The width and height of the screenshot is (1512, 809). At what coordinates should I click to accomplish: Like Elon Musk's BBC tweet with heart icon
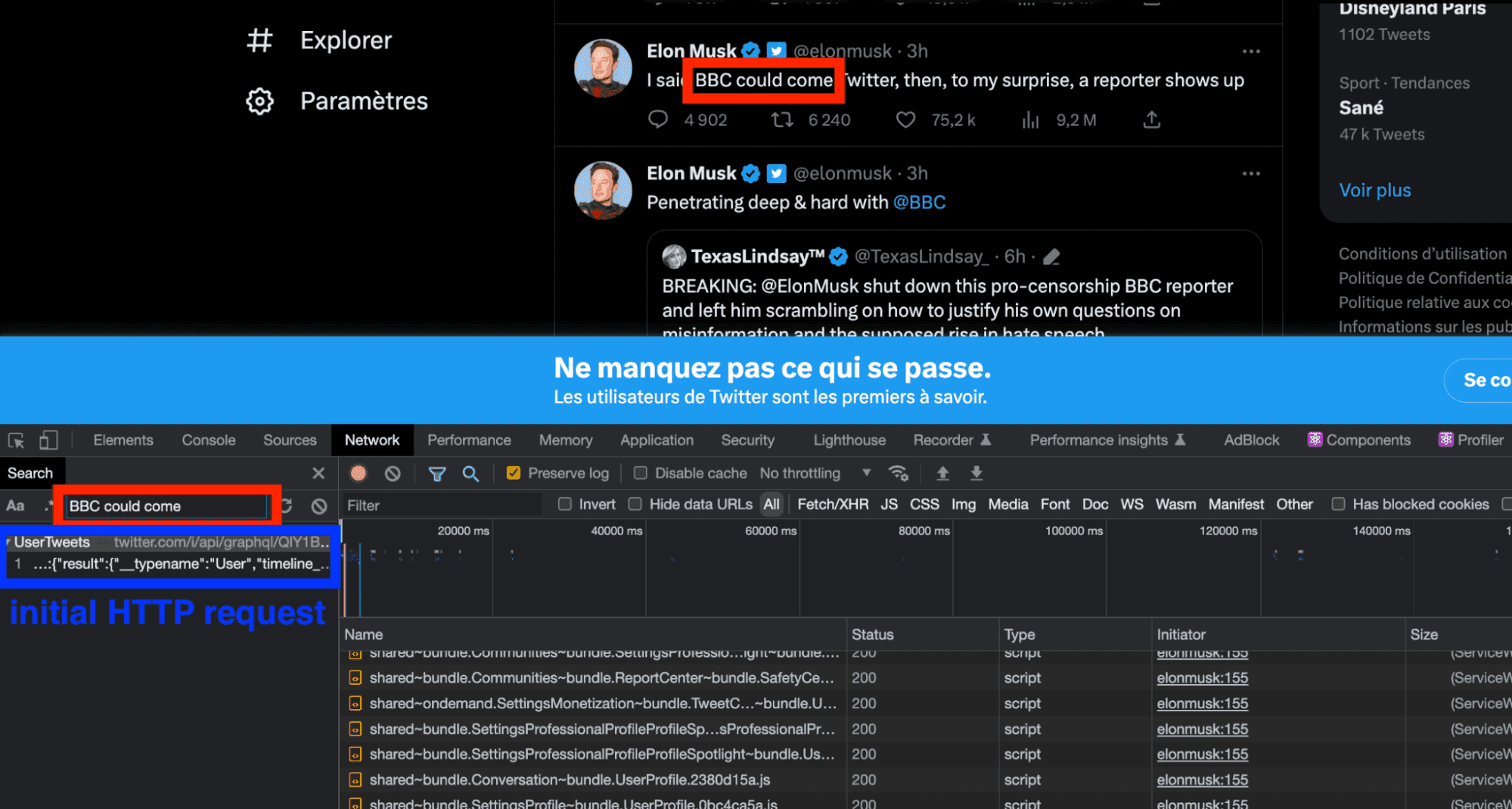pyautogui.click(x=905, y=120)
